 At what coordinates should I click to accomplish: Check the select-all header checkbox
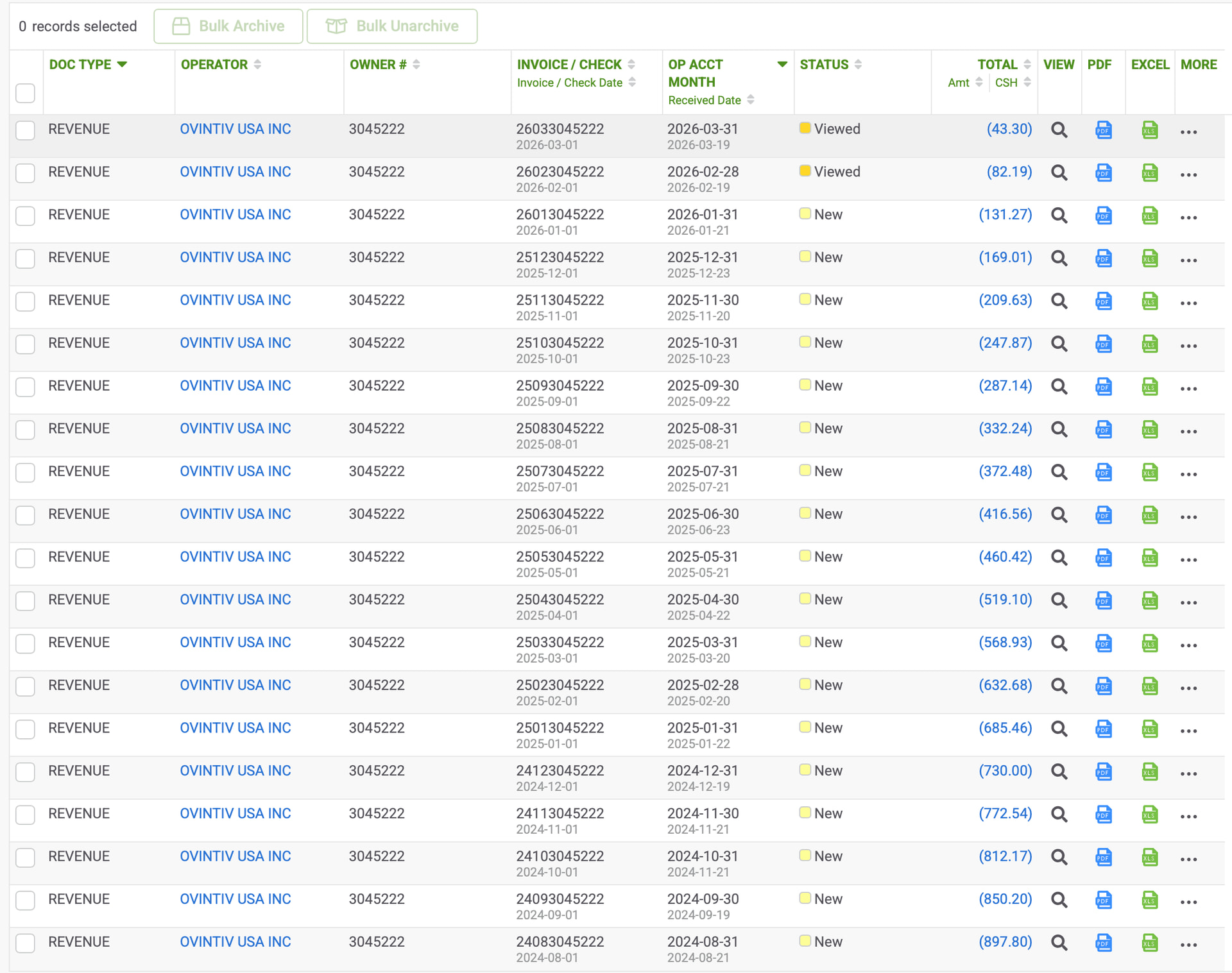(25, 93)
